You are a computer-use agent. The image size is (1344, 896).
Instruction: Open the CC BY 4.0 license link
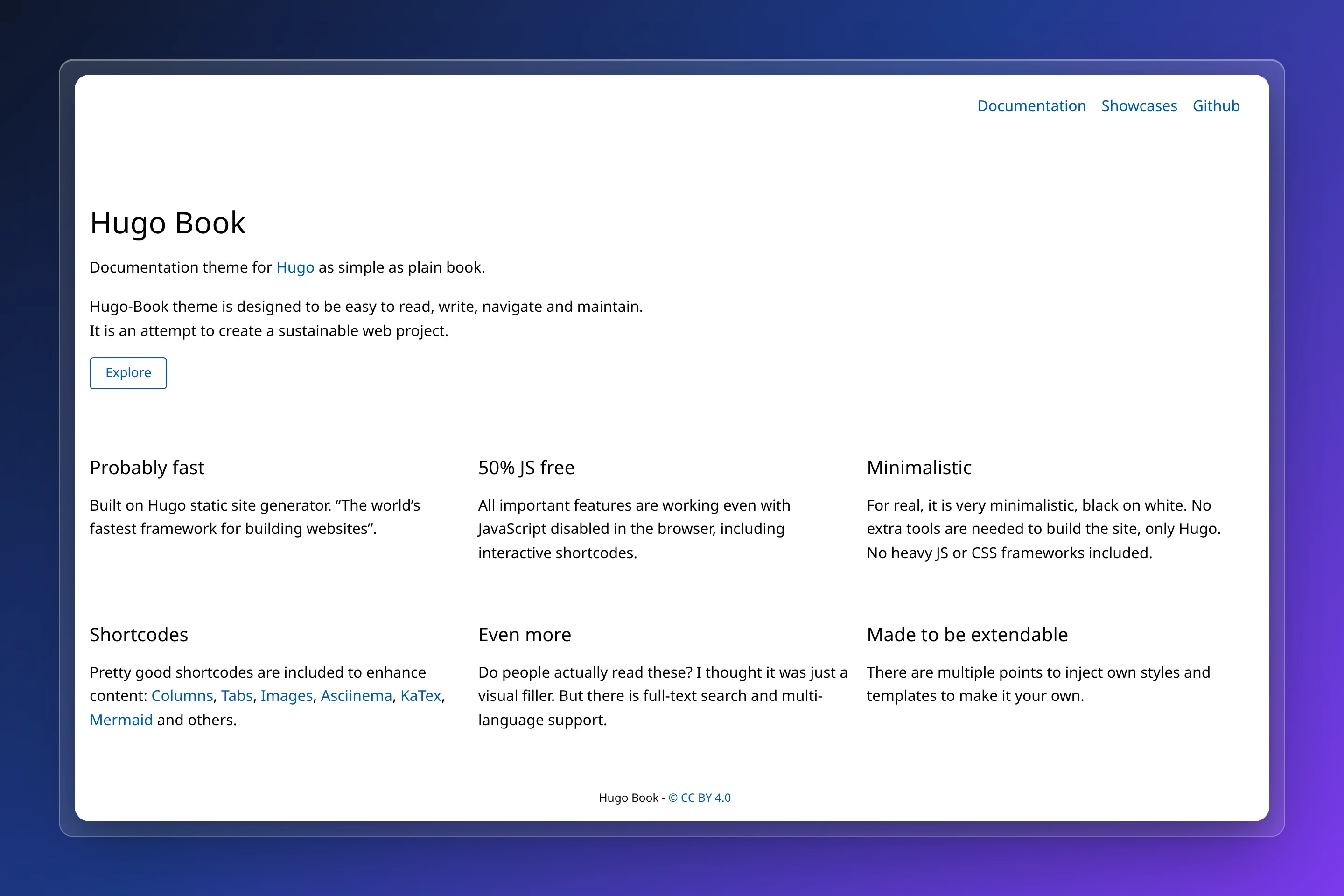[700, 798]
